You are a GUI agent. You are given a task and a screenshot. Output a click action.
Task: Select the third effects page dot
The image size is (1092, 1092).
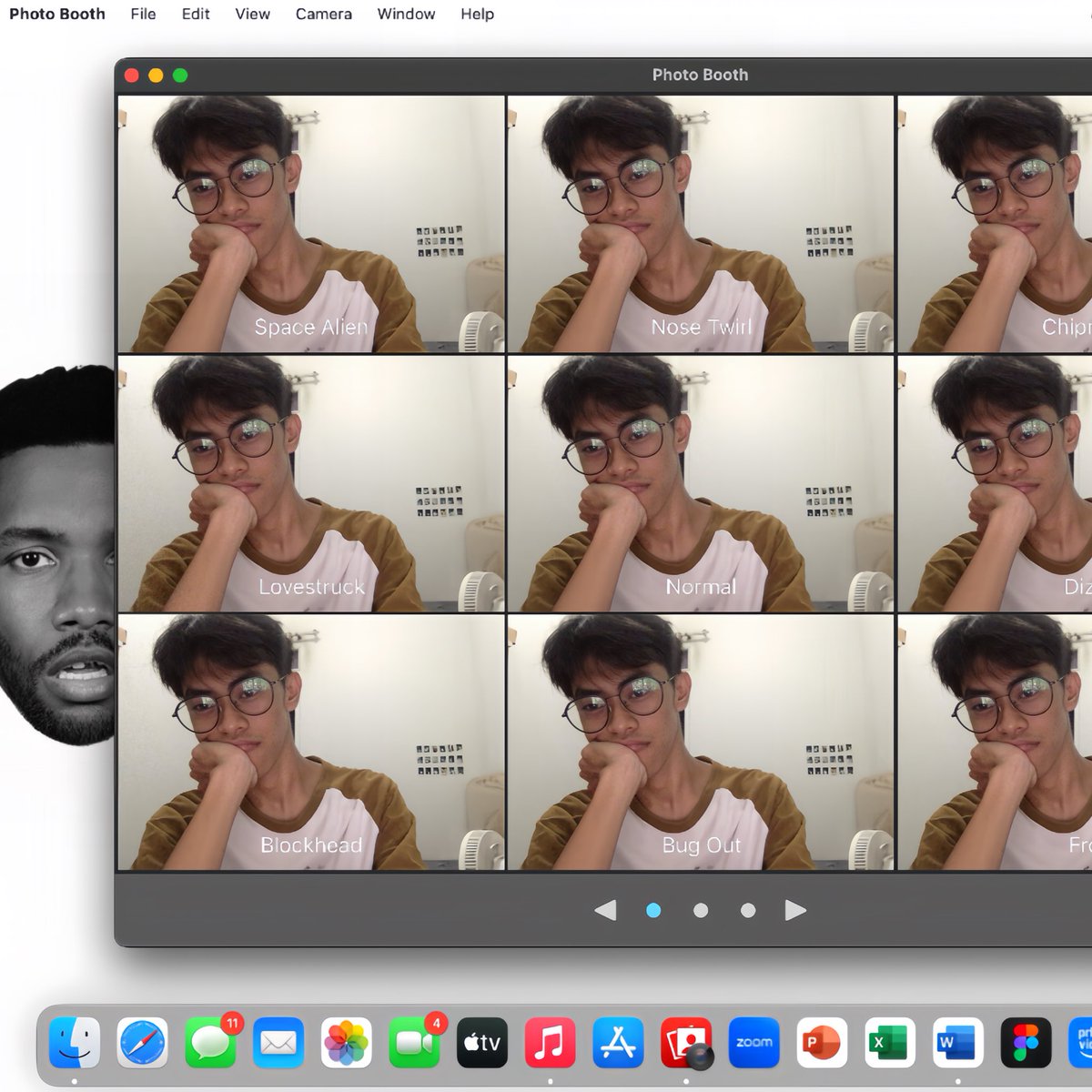748,910
